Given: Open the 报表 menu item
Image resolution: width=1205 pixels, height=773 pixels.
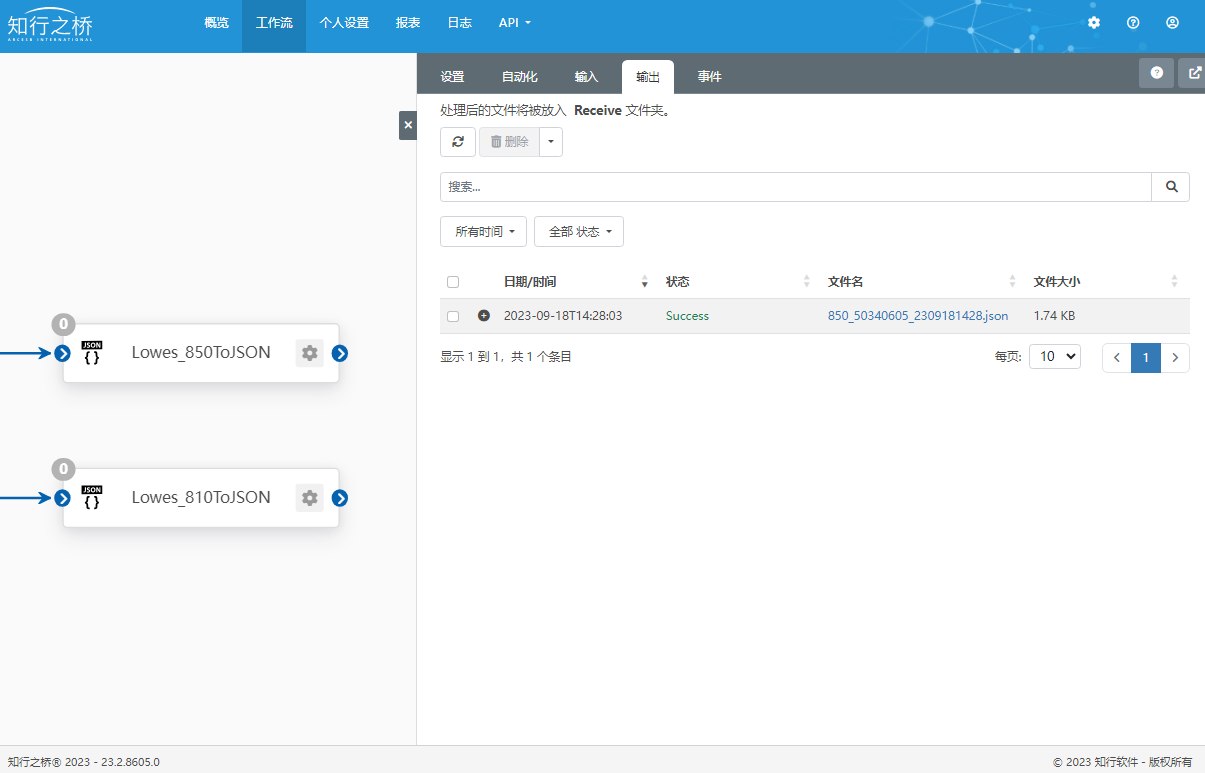Looking at the screenshot, I should [x=408, y=23].
